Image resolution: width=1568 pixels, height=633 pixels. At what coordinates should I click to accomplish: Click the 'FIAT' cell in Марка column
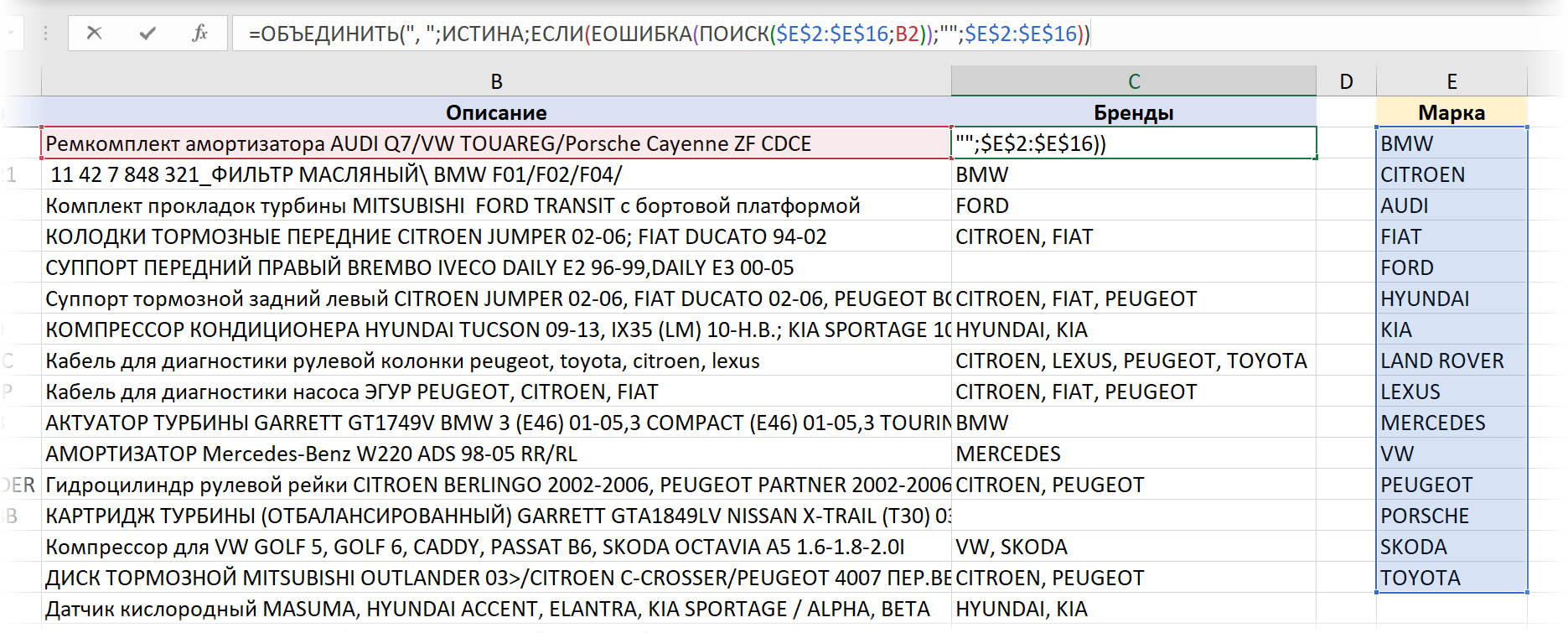[1452, 236]
